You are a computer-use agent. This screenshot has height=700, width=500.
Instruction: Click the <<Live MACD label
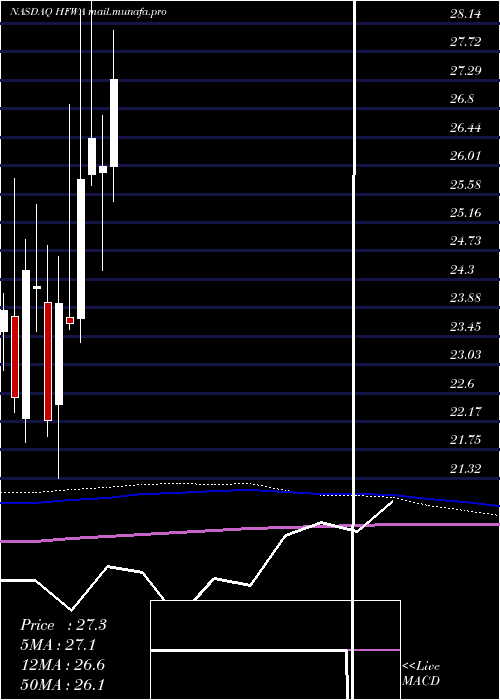(421, 673)
